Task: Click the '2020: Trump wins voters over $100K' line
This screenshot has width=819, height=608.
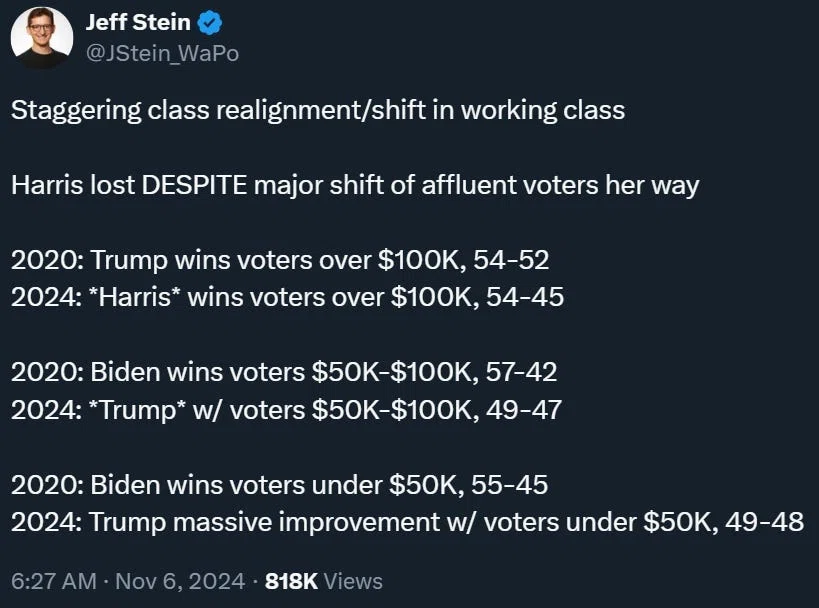Action: coord(280,260)
